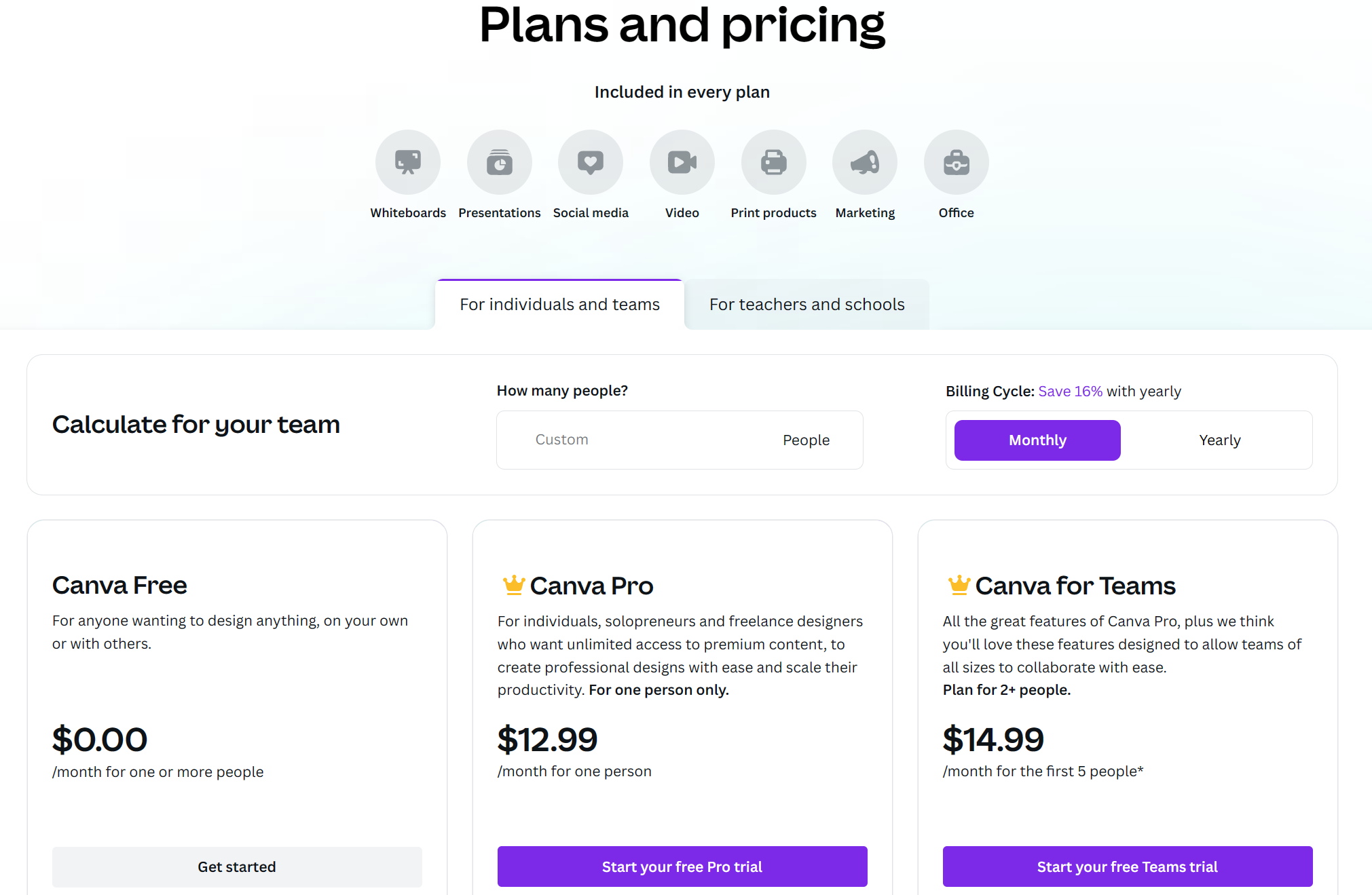Viewport: 1372px width, 895px height.
Task: Click the Whiteboards icon
Action: click(x=408, y=162)
